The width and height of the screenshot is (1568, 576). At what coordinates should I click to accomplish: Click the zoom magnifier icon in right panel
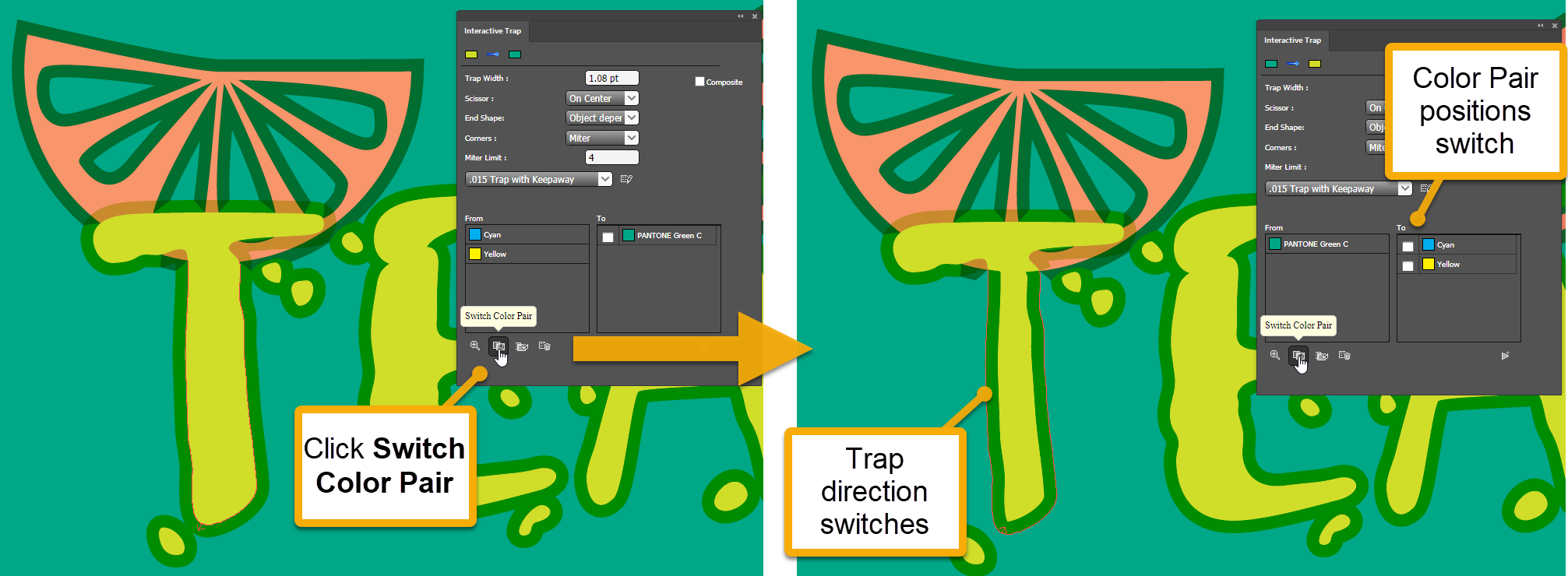coord(1274,355)
